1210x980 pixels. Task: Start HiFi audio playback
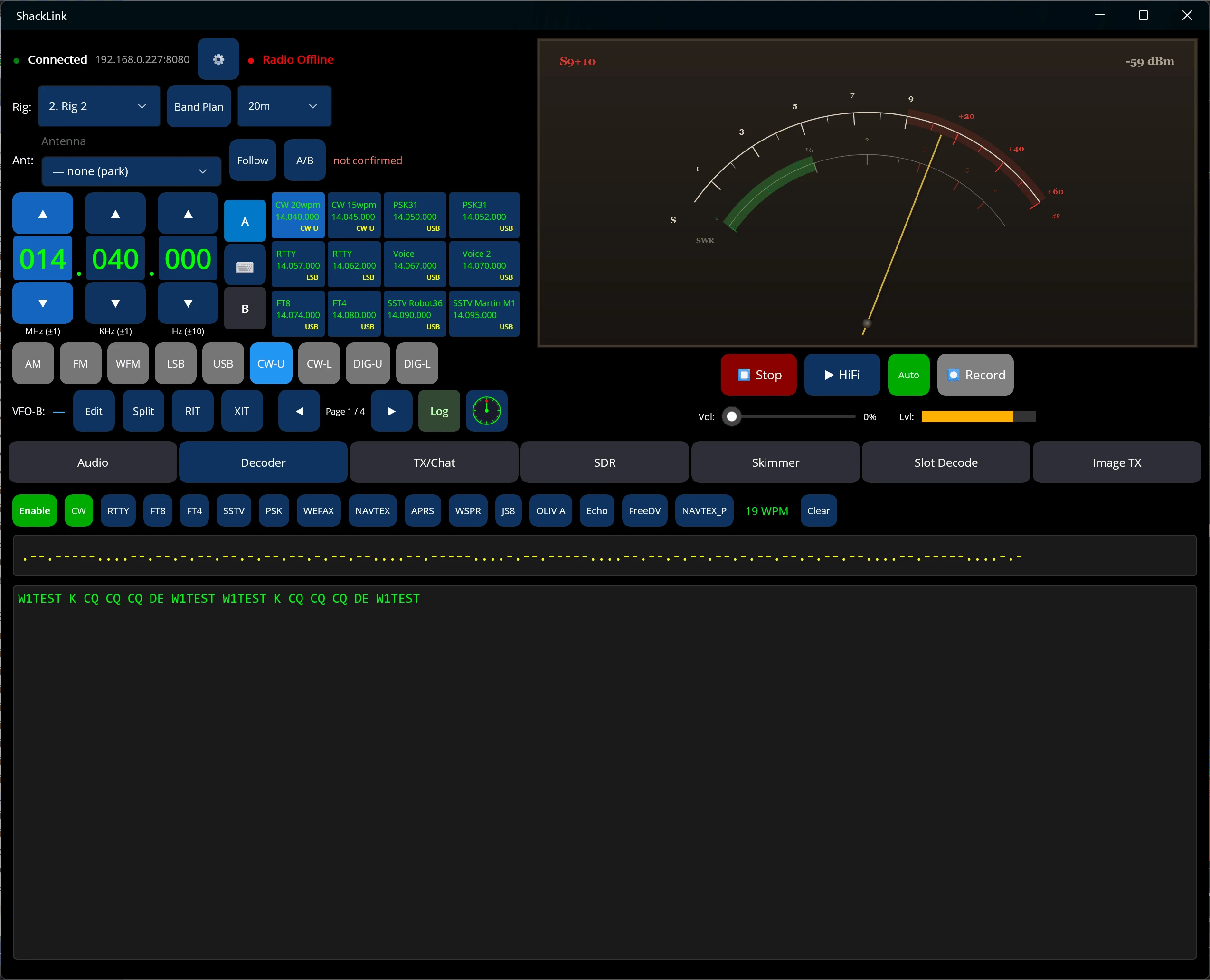coord(842,375)
